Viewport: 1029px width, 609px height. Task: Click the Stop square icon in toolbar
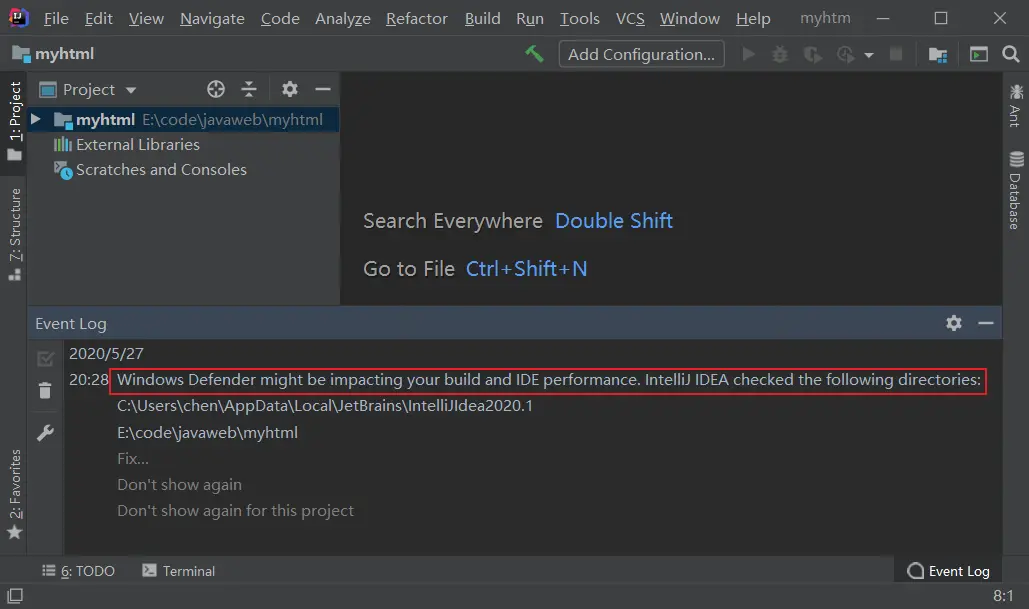[896, 54]
